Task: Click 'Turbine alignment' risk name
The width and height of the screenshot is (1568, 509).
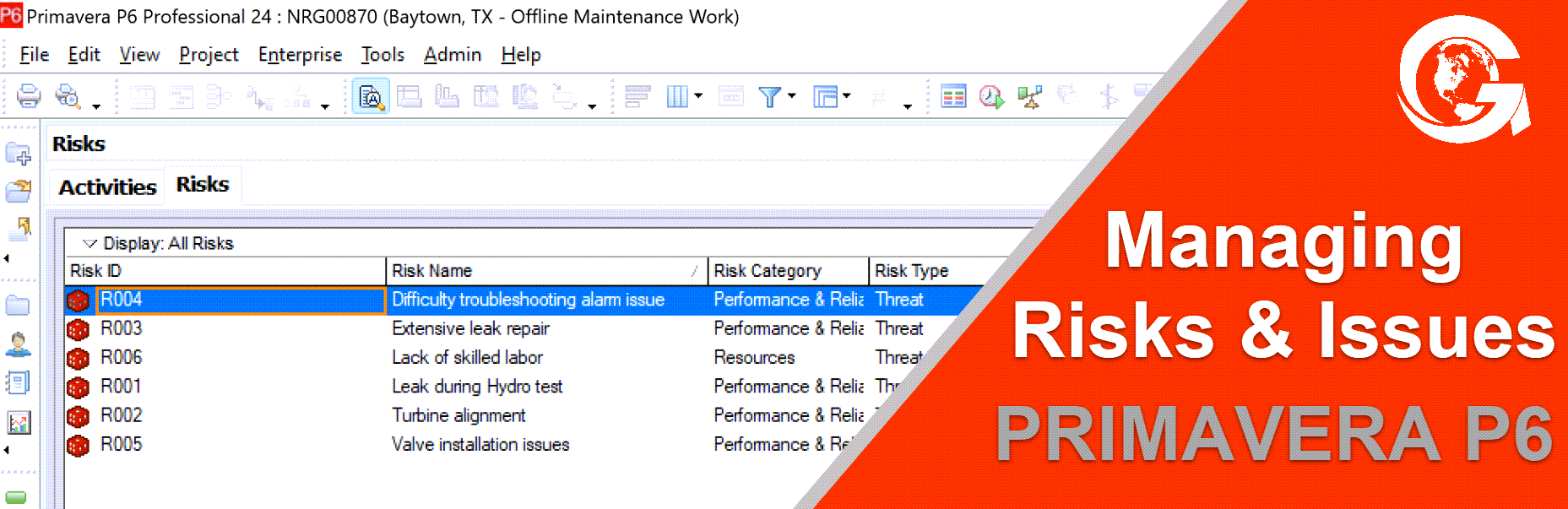Action: pyautogui.click(x=458, y=416)
